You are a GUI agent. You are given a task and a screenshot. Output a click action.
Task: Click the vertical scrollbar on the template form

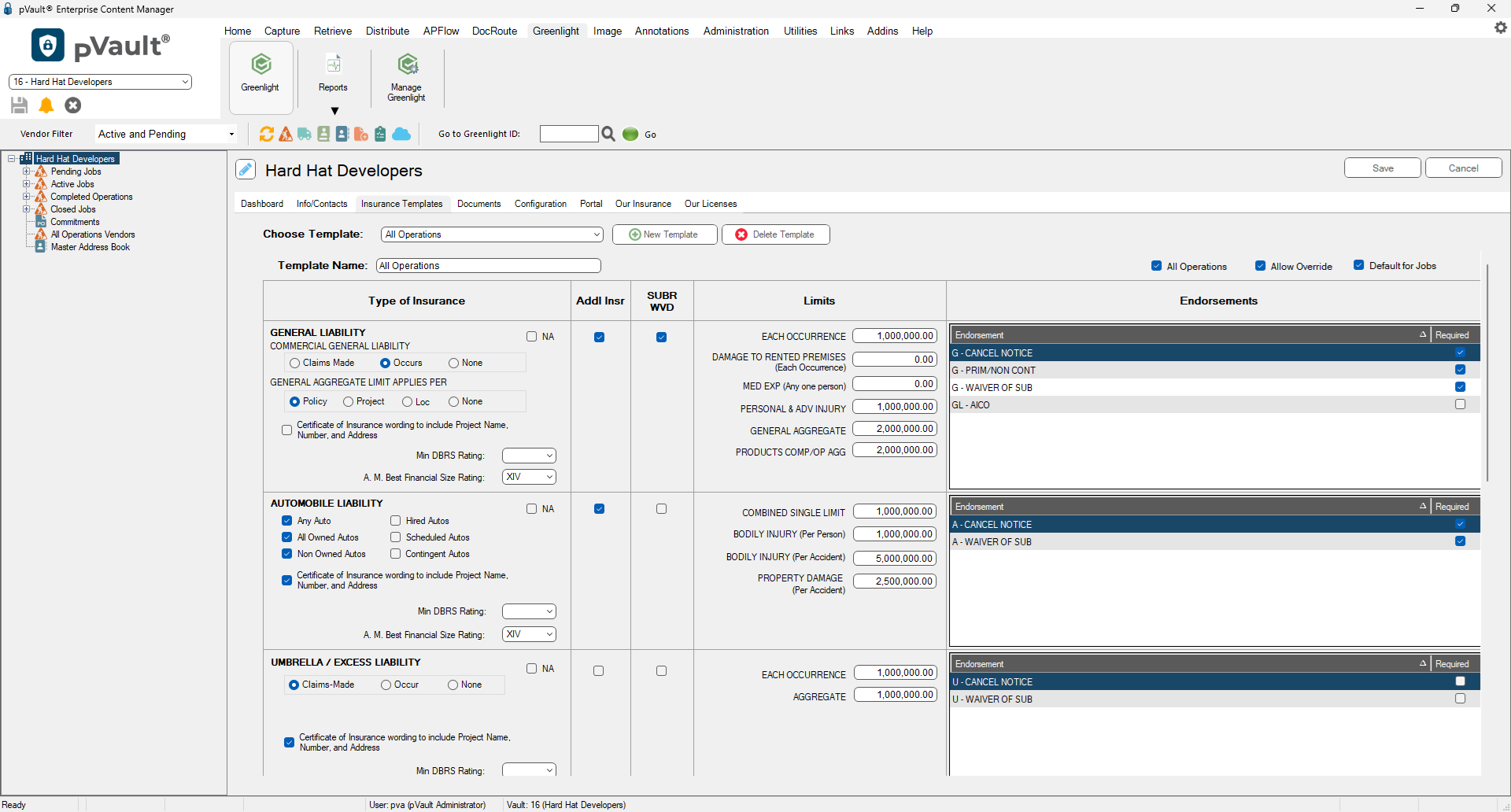(1487, 373)
